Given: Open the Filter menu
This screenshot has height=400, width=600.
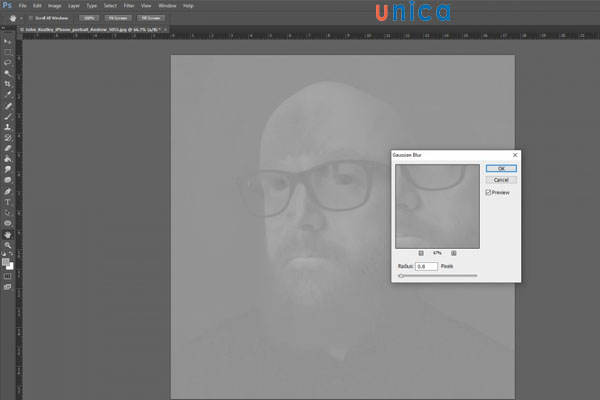Looking at the screenshot, I should (129, 6).
